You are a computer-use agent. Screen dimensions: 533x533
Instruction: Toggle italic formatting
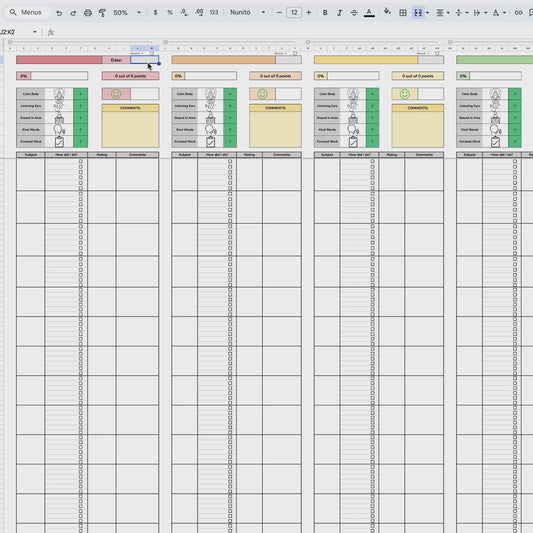(339, 13)
